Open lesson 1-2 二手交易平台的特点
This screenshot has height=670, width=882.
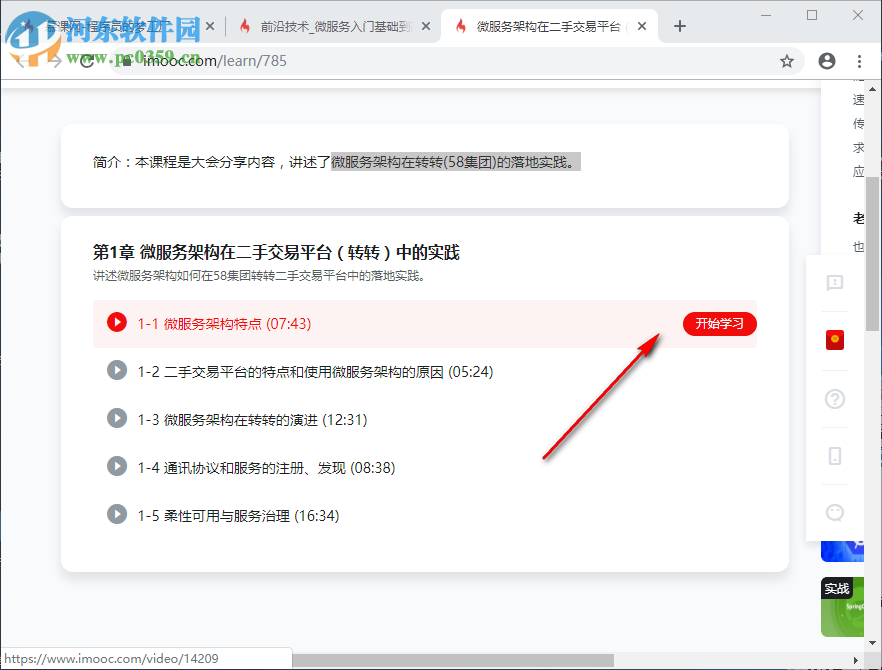point(300,370)
